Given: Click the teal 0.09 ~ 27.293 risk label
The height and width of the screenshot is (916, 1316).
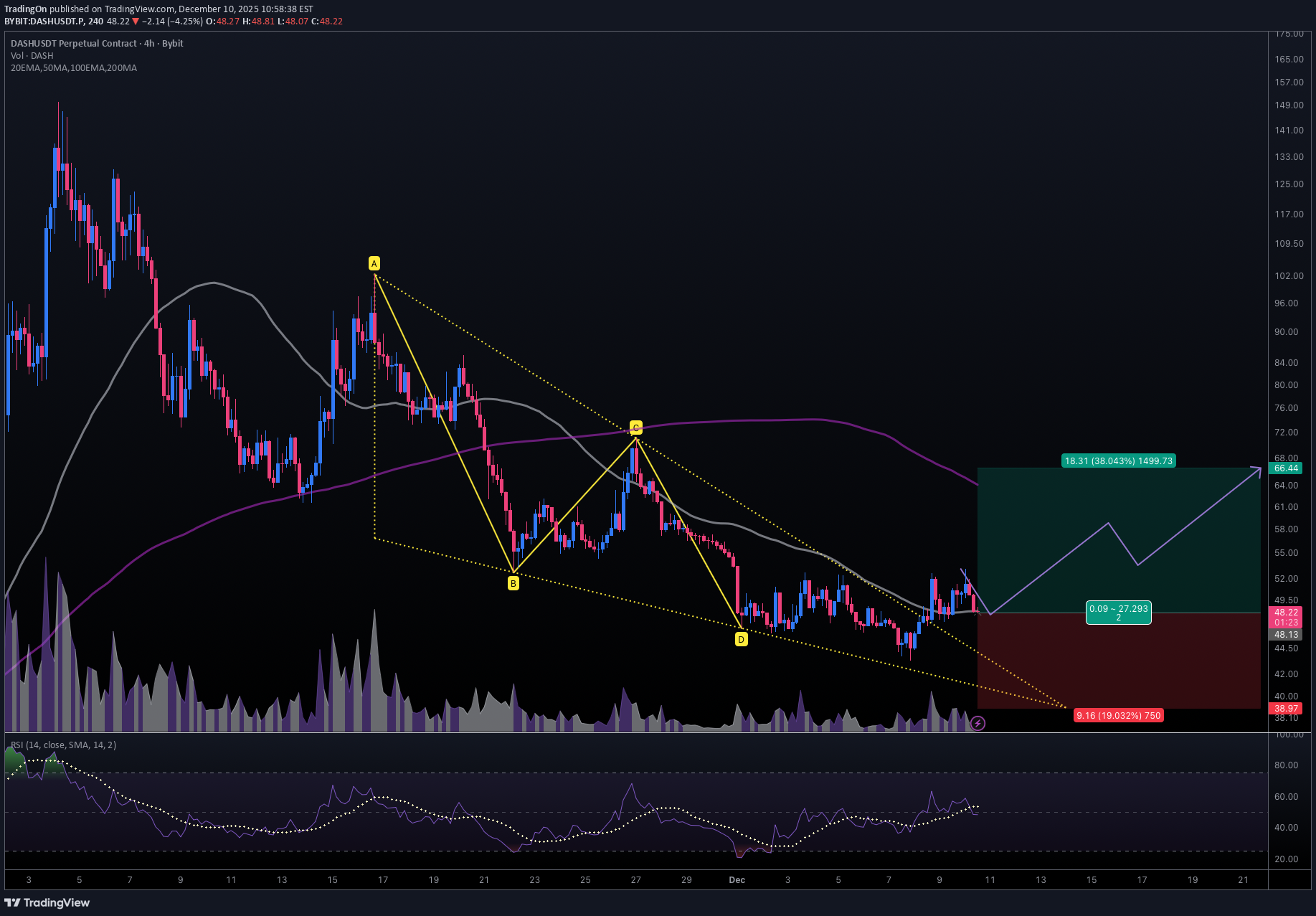Looking at the screenshot, I should pos(1118,612).
